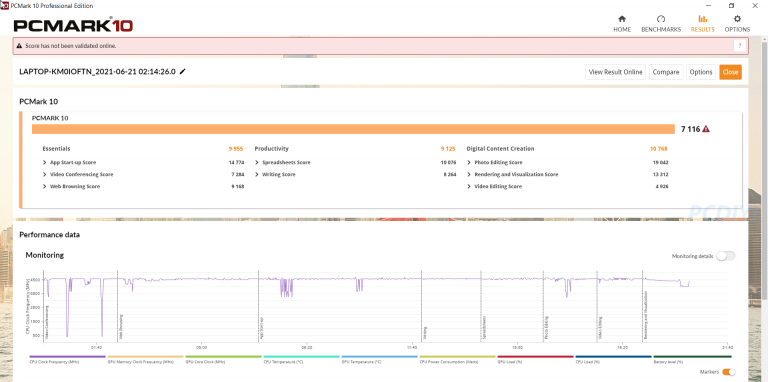
Task: Click the Essentials heading
Action: tap(56, 148)
